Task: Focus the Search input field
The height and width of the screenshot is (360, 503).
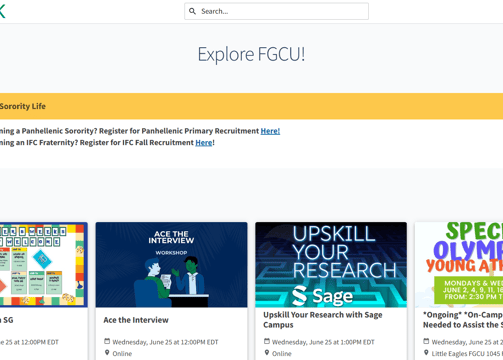Action: (x=276, y=11)
